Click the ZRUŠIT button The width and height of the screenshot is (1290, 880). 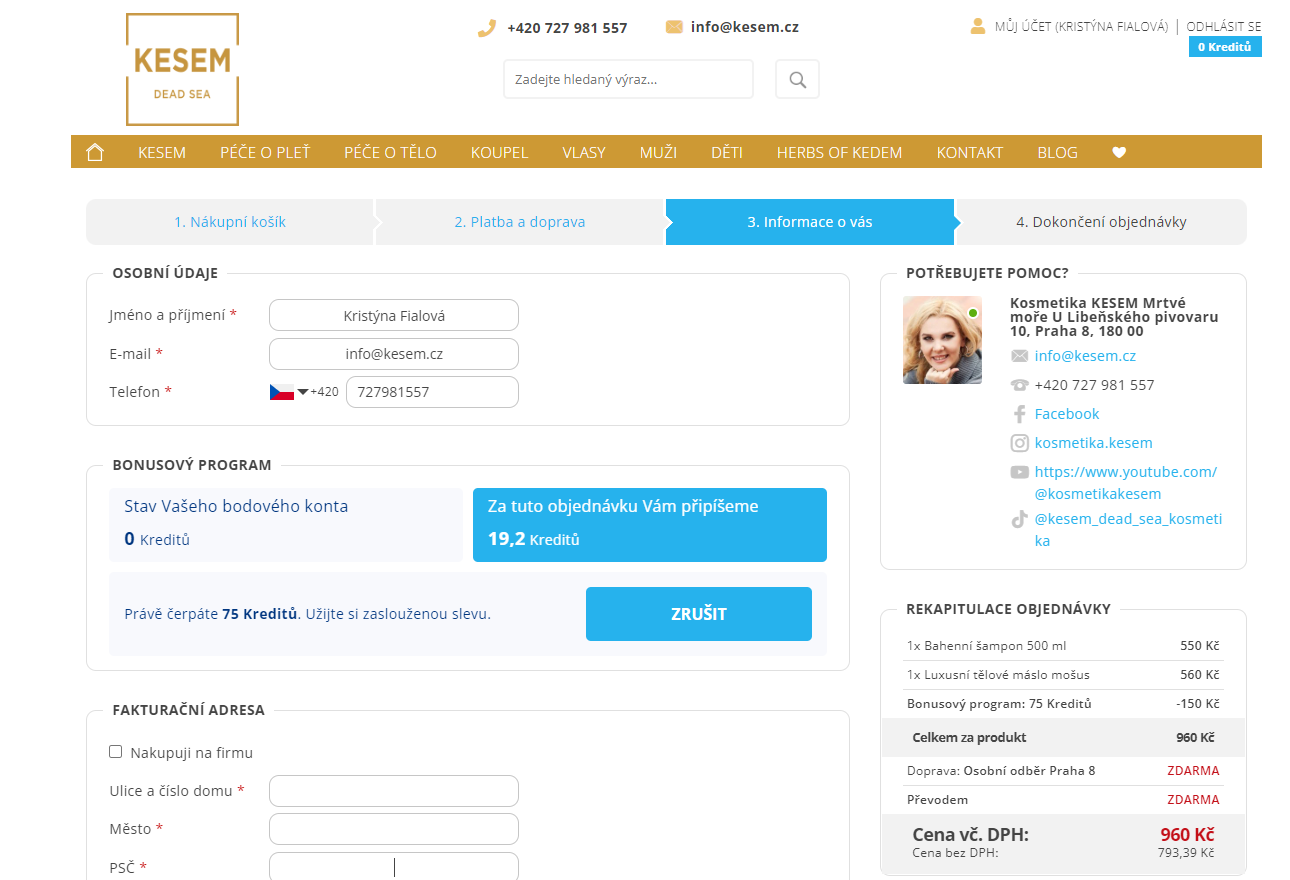[x=699, y=614]
